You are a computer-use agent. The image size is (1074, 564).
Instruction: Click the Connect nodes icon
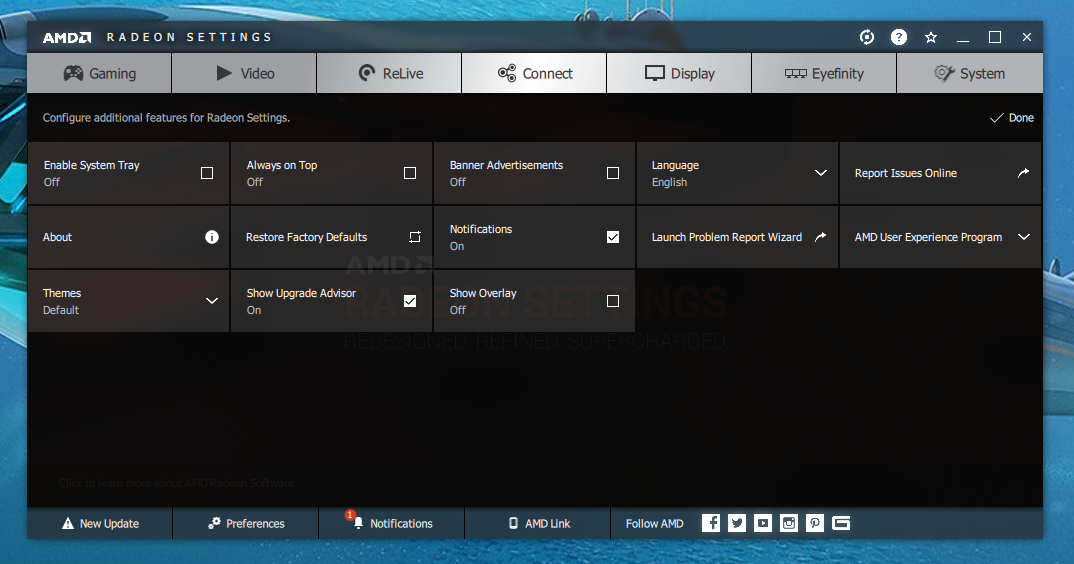pyautogui.click(x=507, y=73)
